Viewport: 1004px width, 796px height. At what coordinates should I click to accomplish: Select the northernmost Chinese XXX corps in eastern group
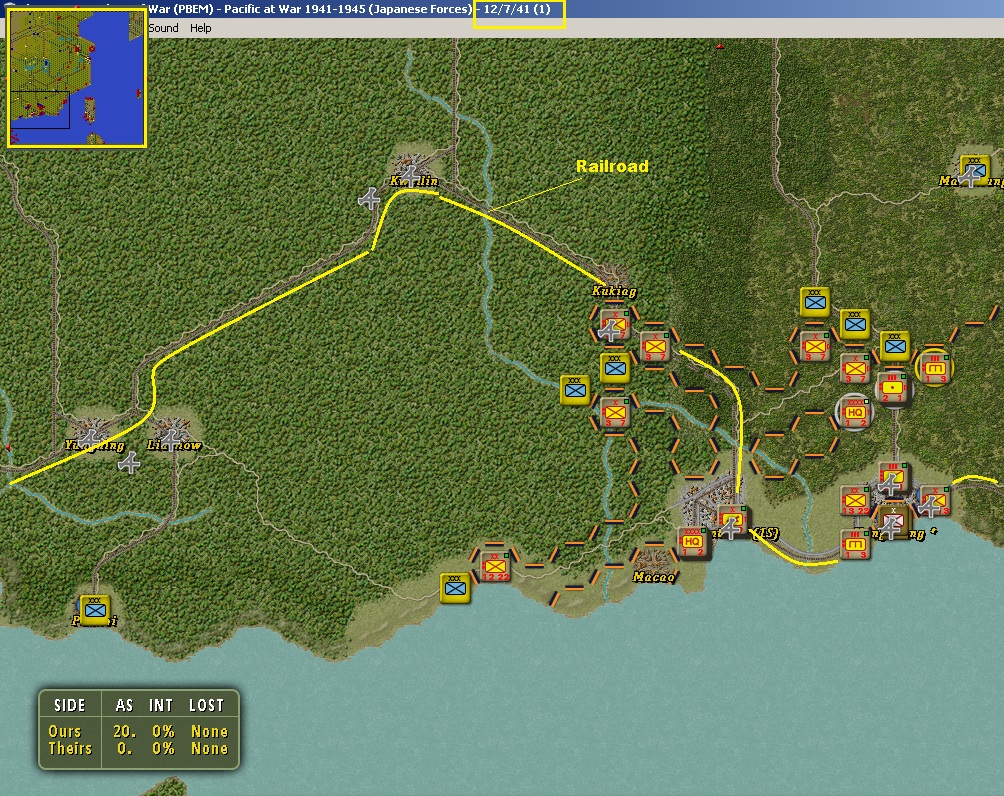pyautogui.click(x=815, y=302)
